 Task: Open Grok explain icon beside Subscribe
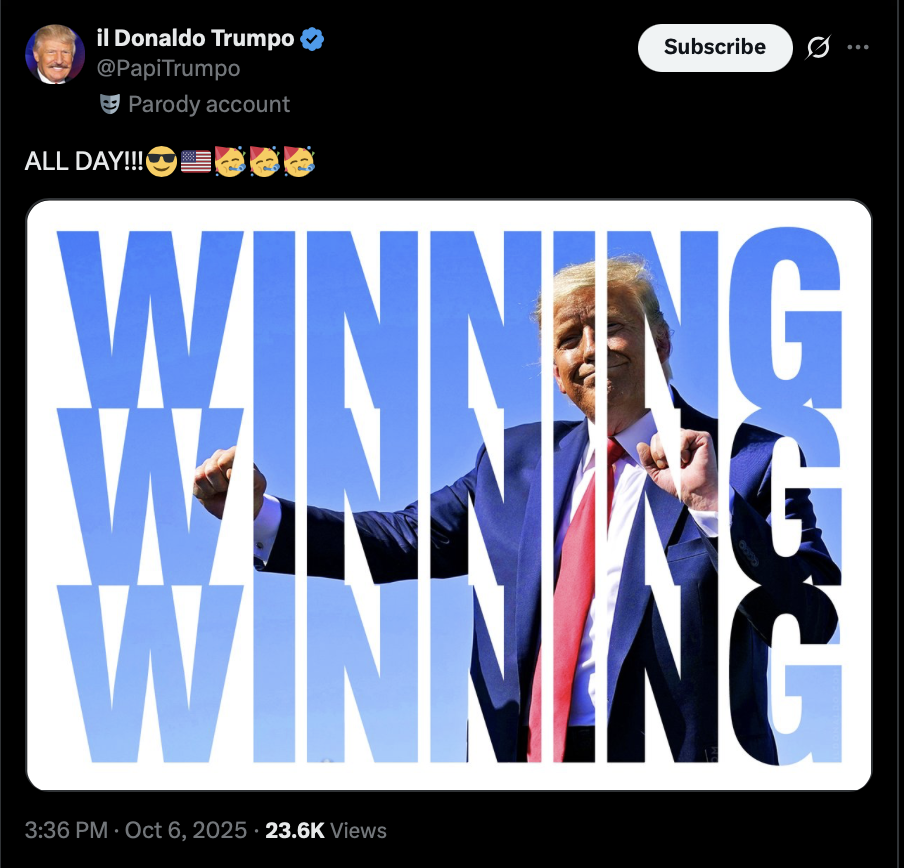coord(818,47)
